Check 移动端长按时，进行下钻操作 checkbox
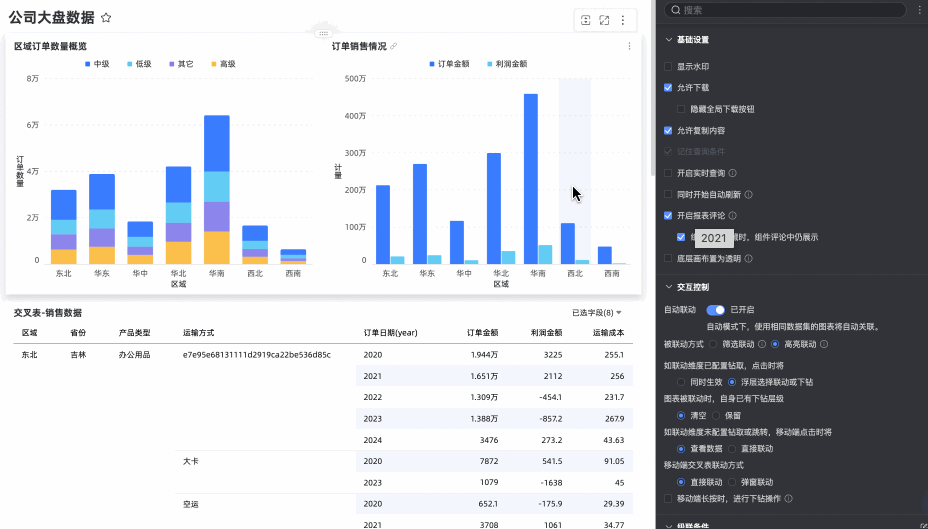This screenshot has width=928, height=529. tap(668, 499)
